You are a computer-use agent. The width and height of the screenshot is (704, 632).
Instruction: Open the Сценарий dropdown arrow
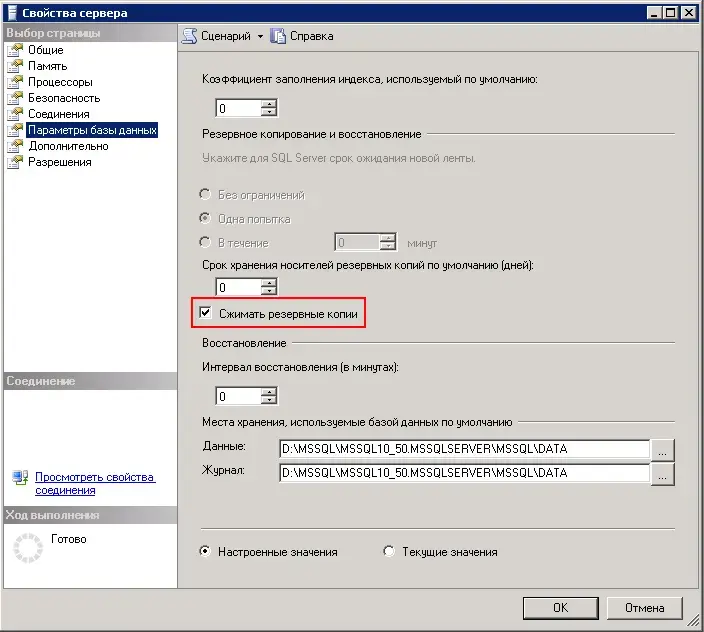point(260,36)
